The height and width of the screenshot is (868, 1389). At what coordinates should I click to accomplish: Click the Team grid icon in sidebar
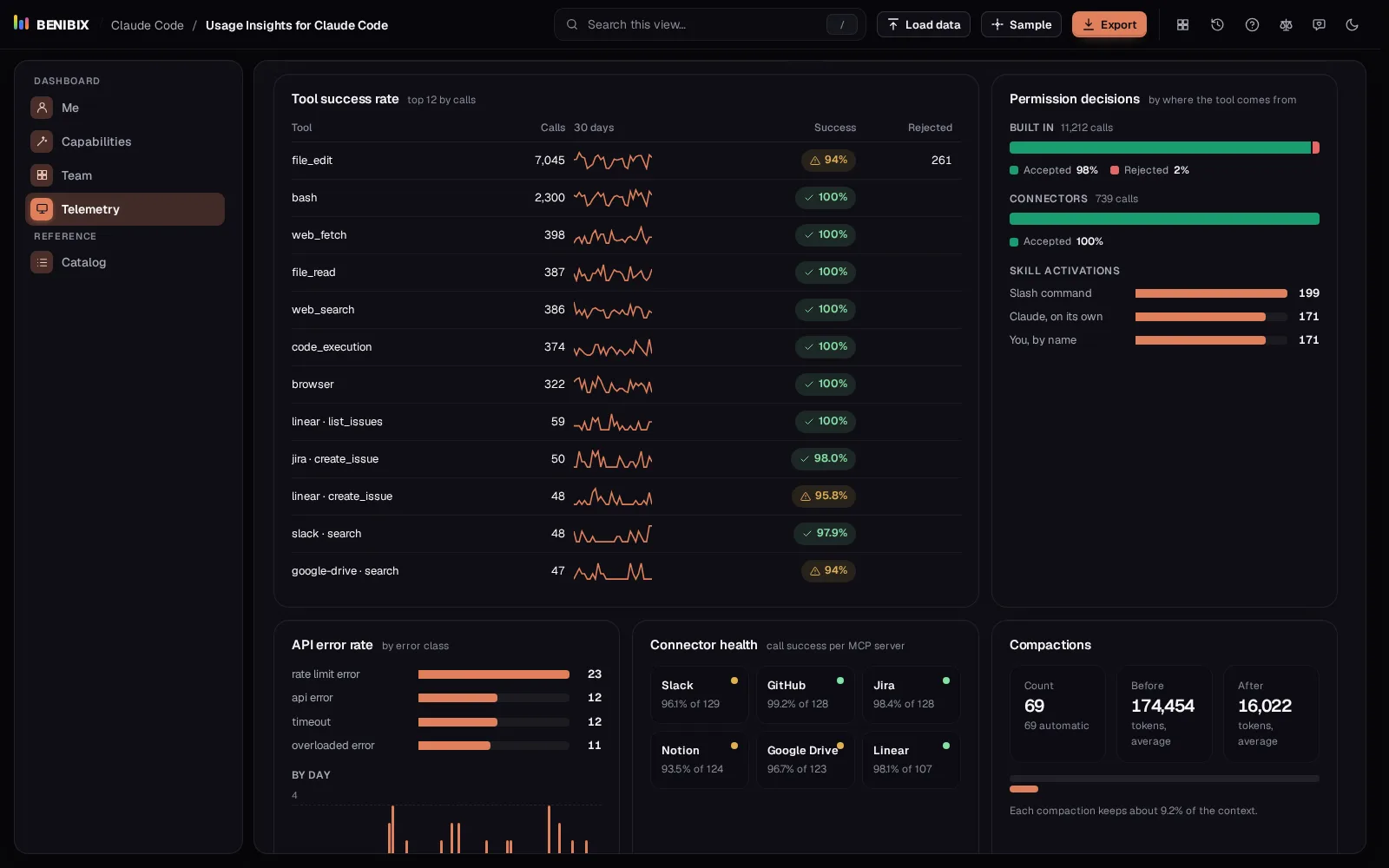(42, 175)
